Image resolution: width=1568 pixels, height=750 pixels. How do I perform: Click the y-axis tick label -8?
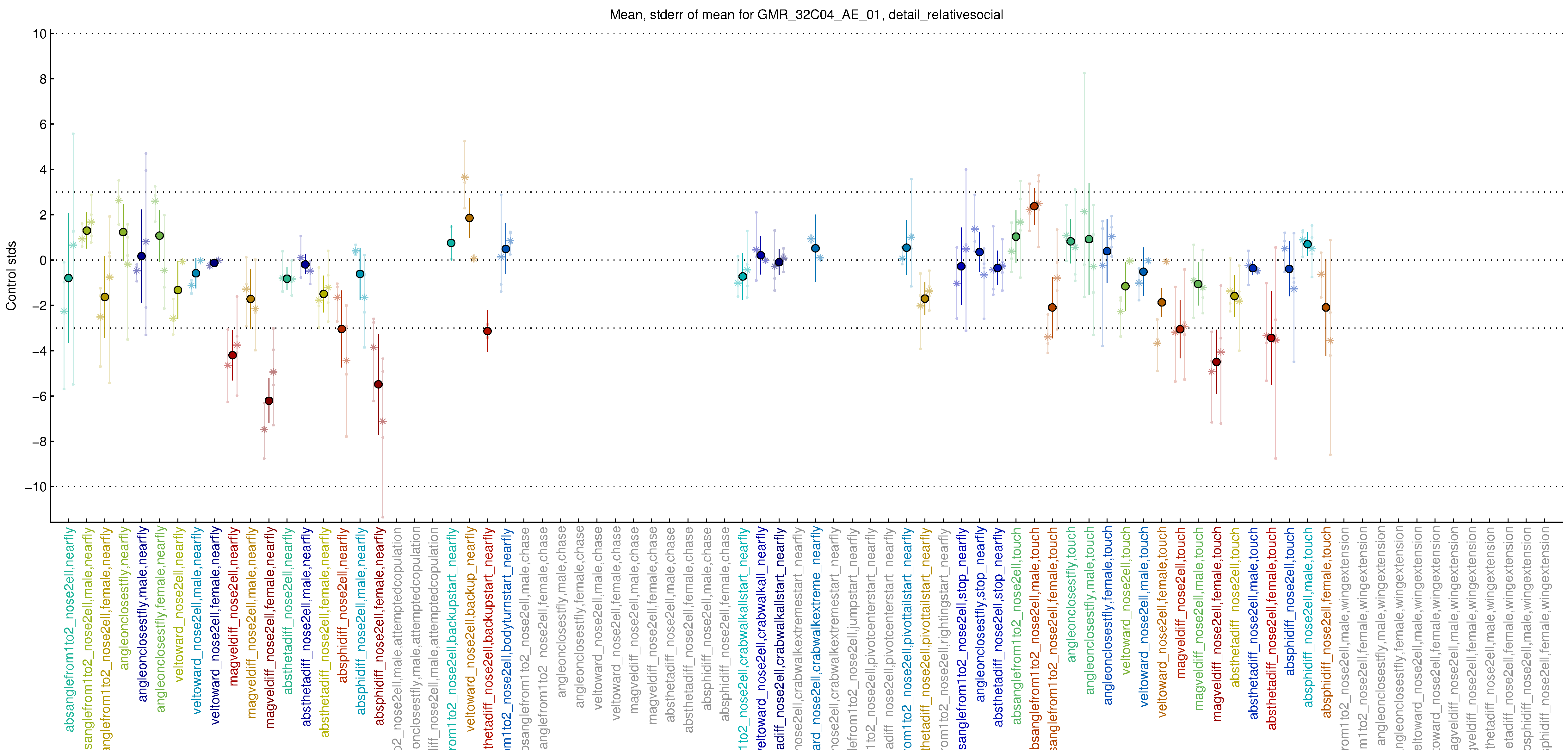40,441
